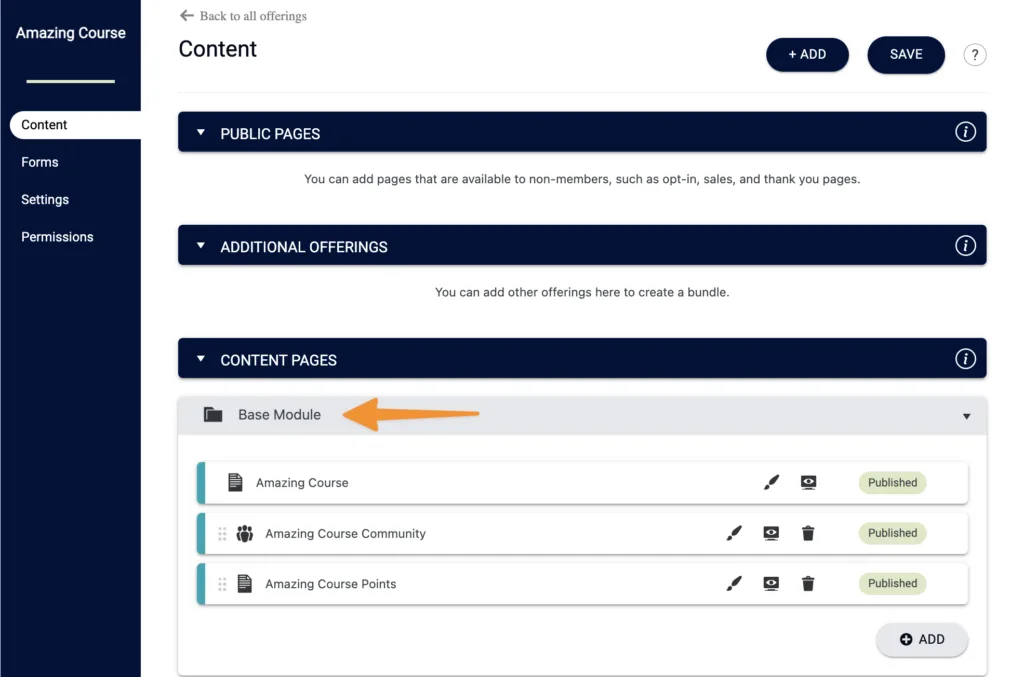Click the Published badge on Amazing Course

pos(892,482)
